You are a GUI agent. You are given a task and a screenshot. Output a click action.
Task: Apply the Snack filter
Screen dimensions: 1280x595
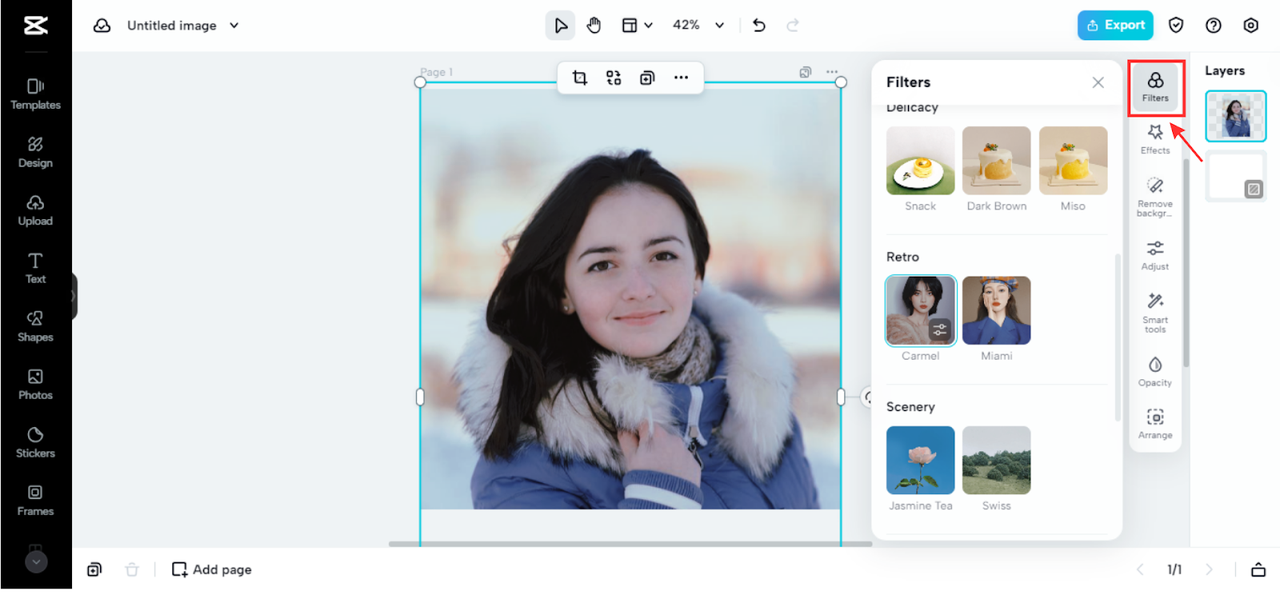click(921, 160)
